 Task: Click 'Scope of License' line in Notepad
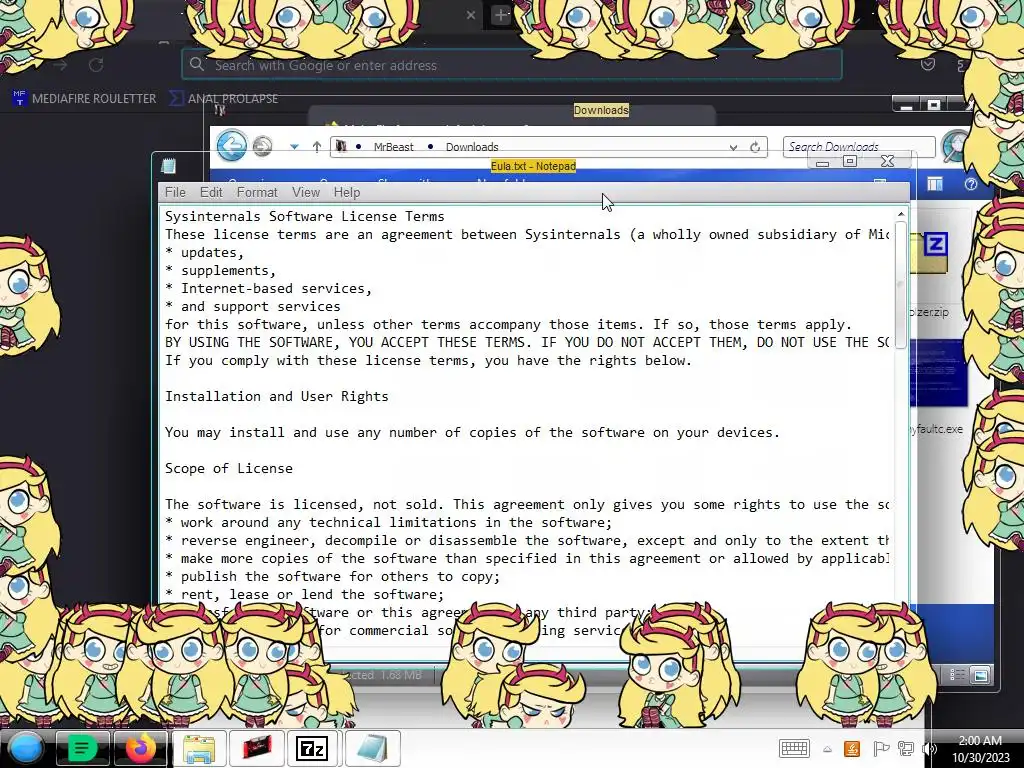click(x=229, y=468)
